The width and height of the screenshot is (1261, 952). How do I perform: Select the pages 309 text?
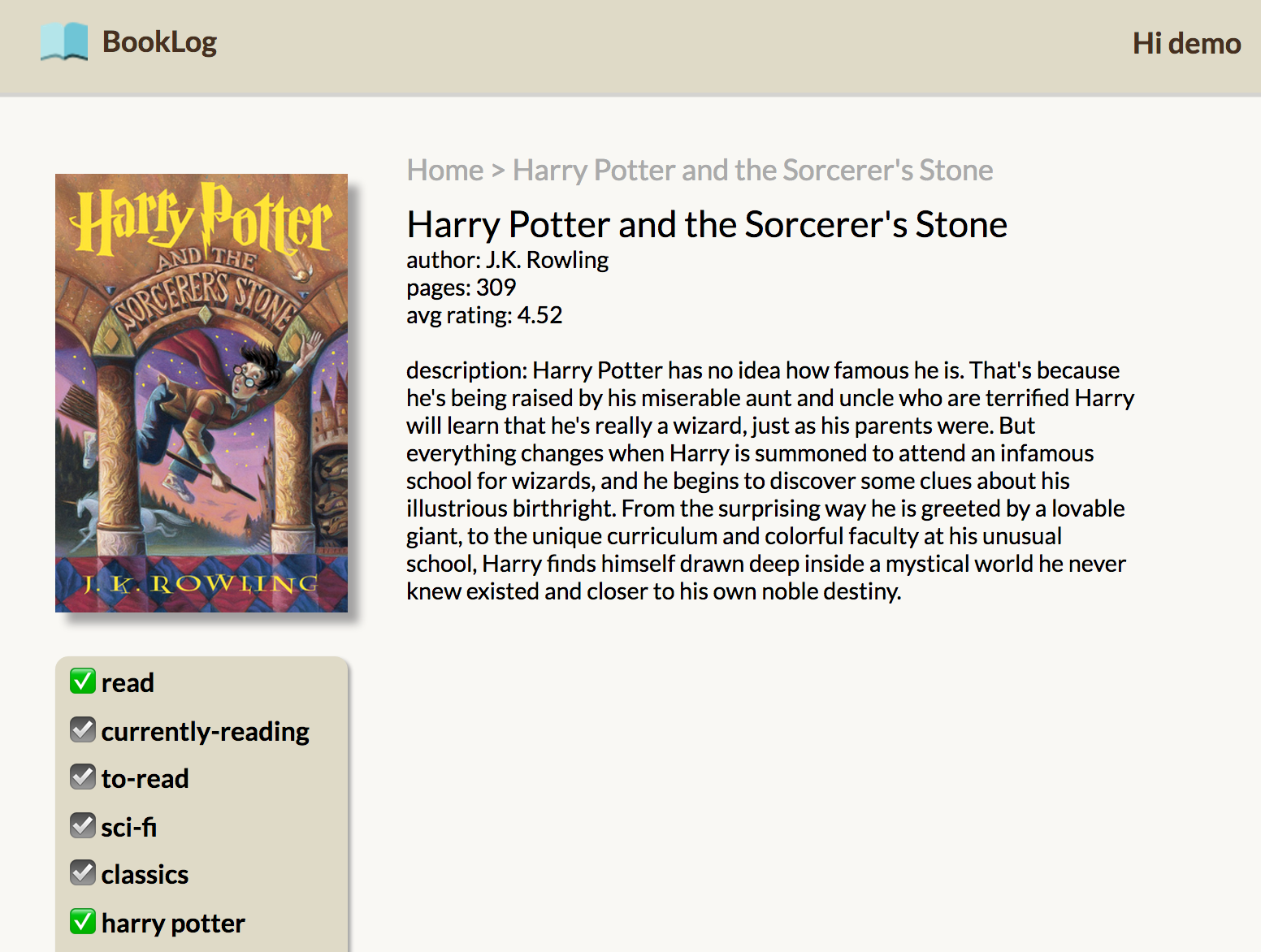click(x=461, y=288)
